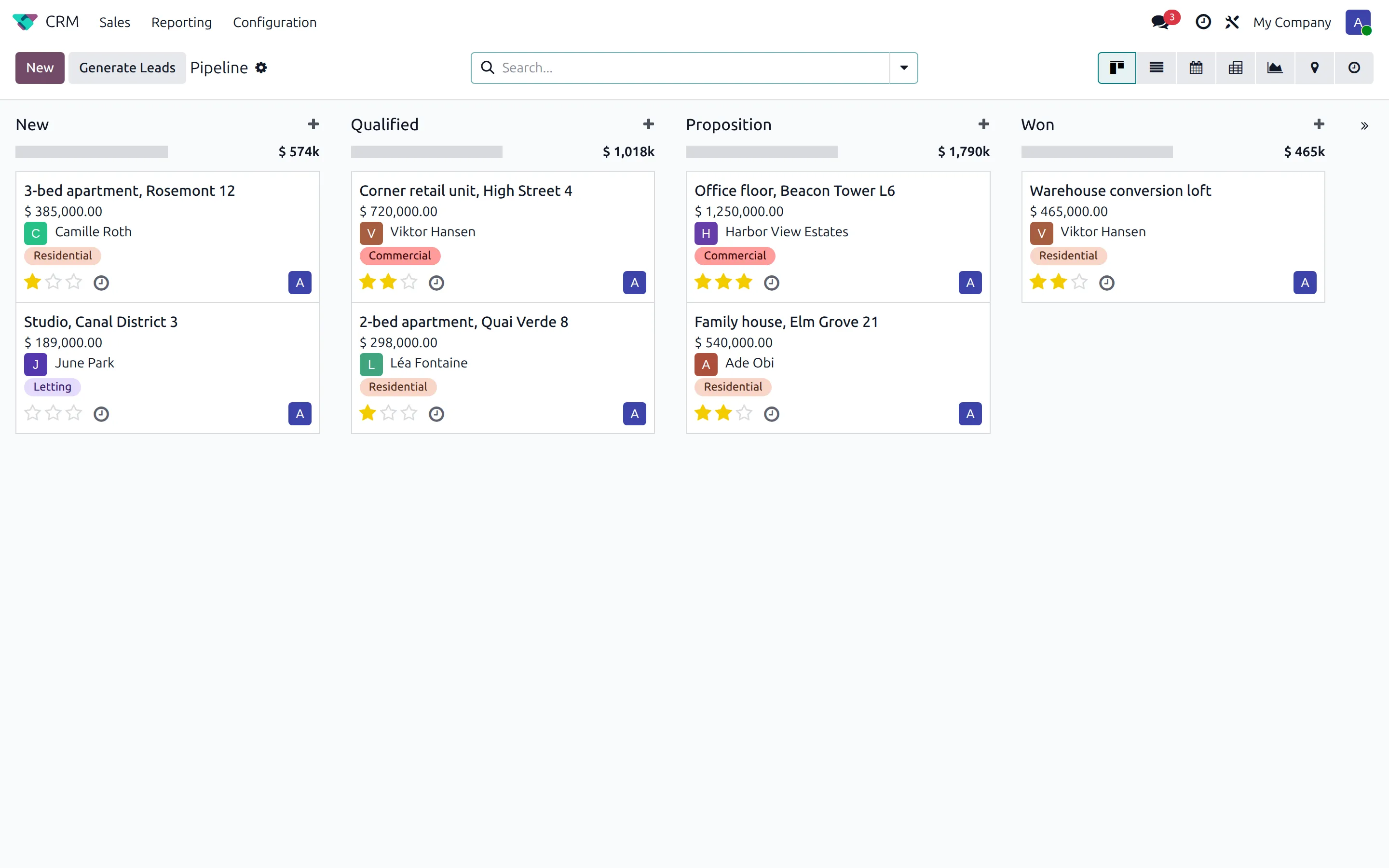Switch to Kanban view
The image size is (1389, 868).
1117,68
